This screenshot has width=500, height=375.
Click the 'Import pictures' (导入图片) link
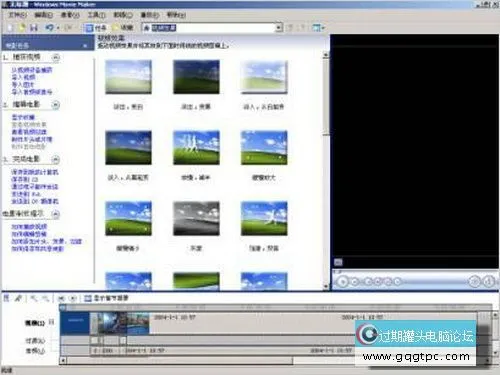point(23,85)
